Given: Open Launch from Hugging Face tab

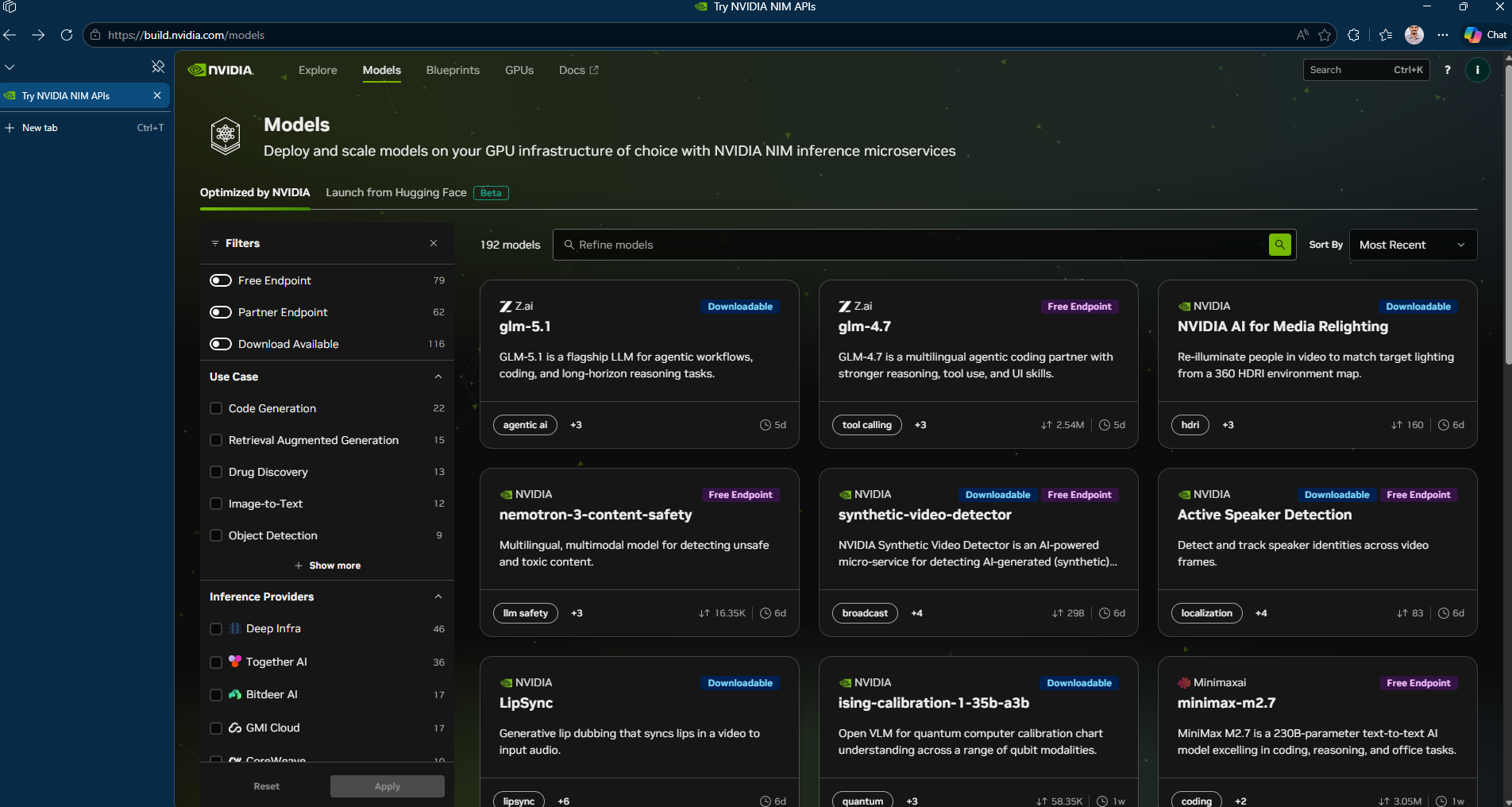Looking at the screenshot, I should [396, 192].
